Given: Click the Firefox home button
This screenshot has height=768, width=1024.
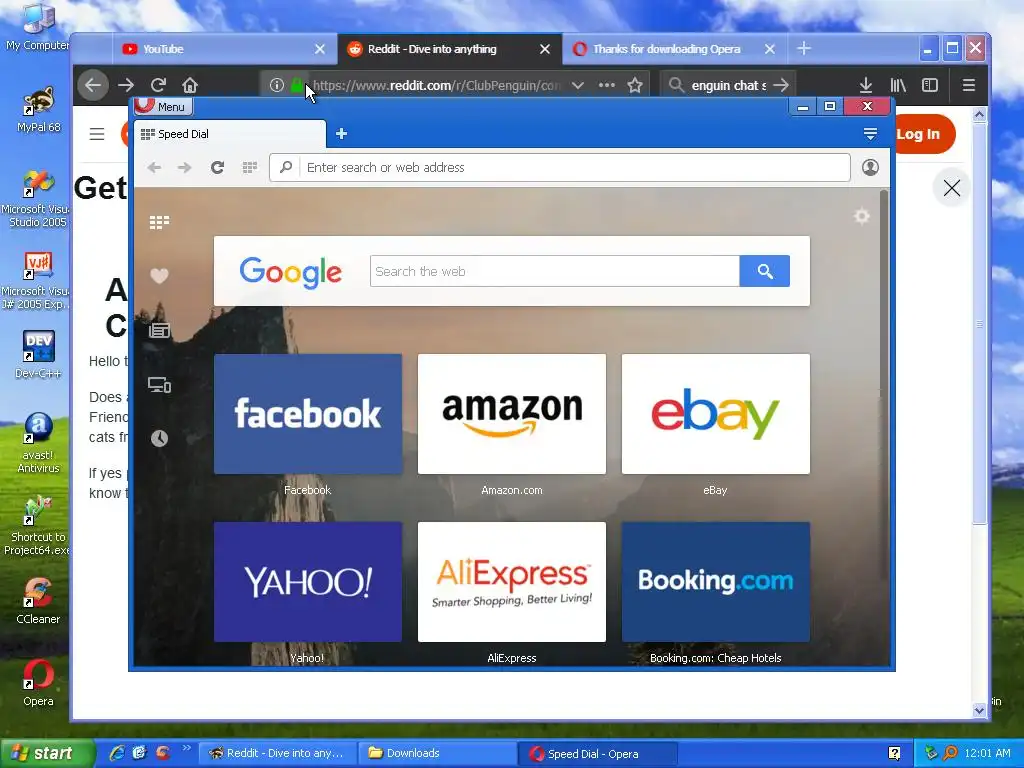Looking at the screenshot, I should (190, 85).
